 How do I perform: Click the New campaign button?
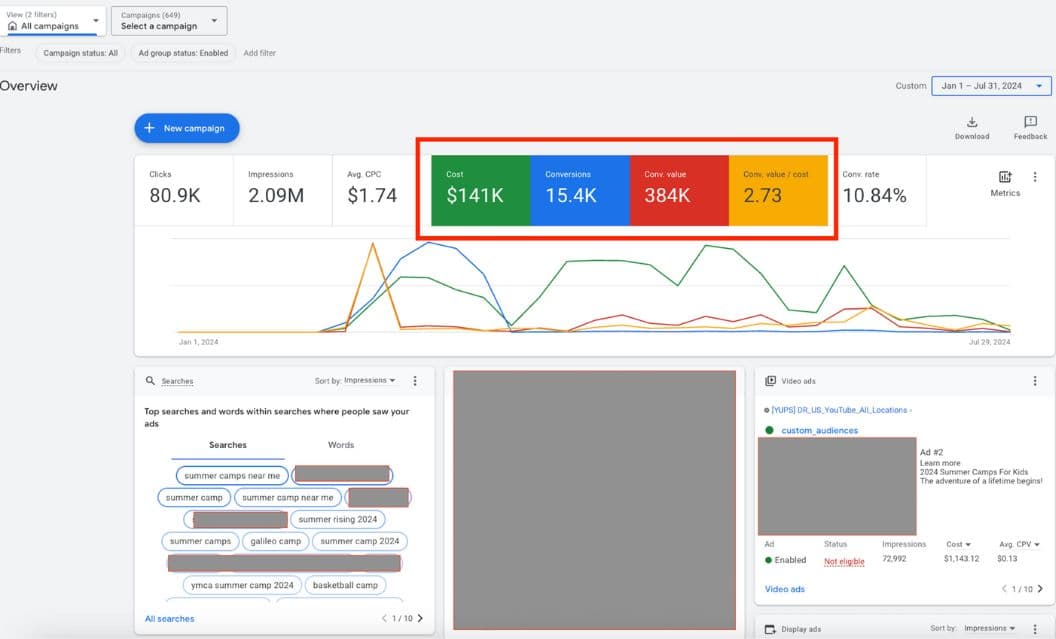(187, 128)
